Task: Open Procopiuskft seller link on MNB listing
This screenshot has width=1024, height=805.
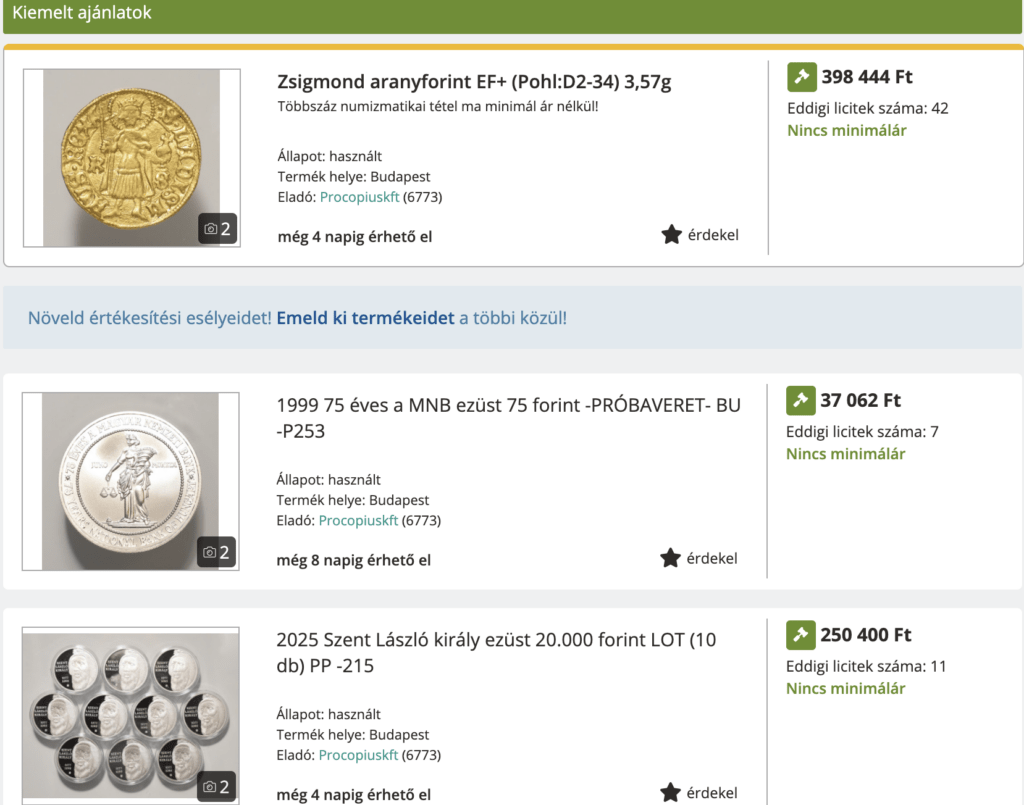Action: click(x=358, y=520)
